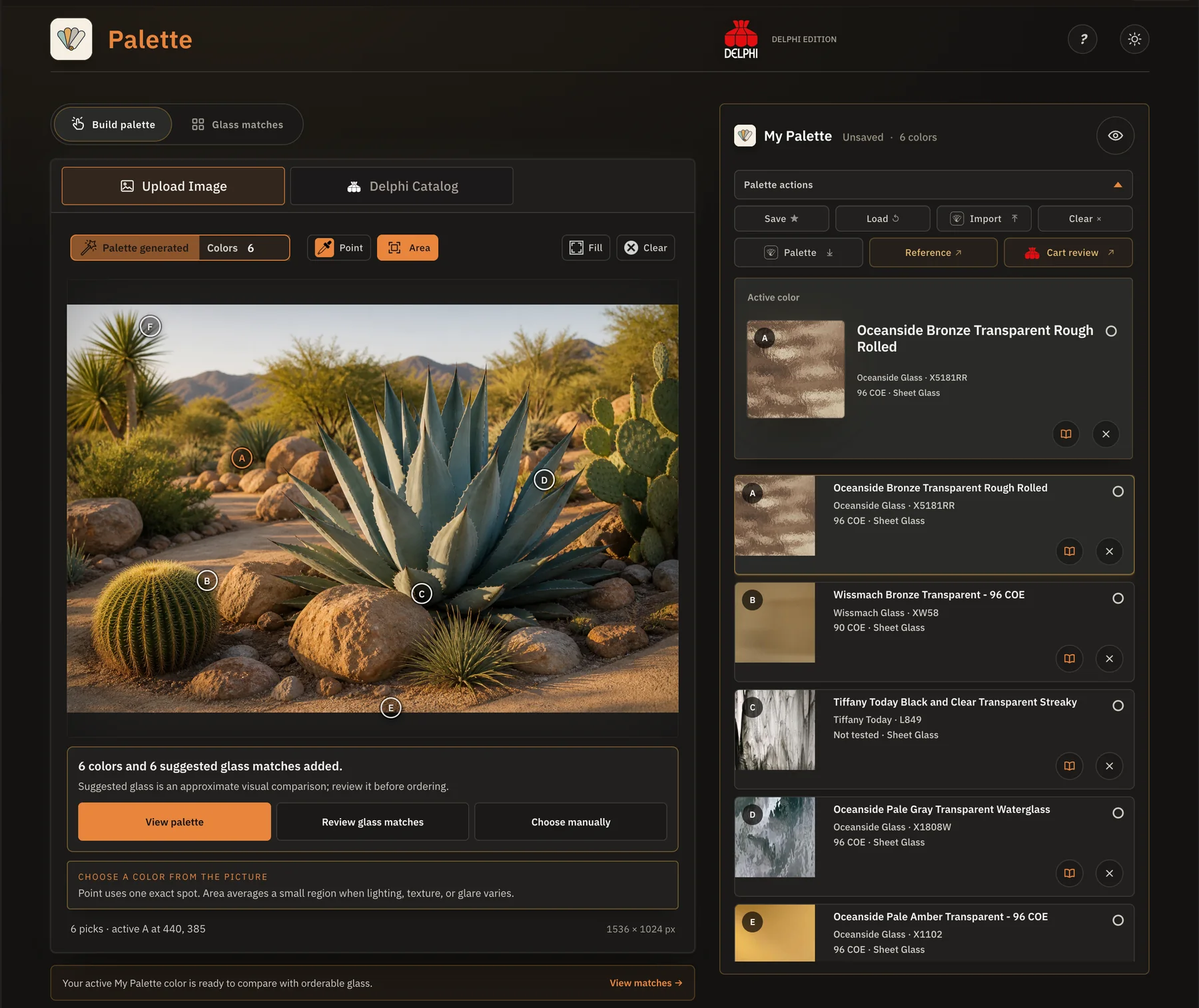This screenshot has height=1008, width=1199.
Task: Clear picks with the Clear button
Action: 645,248
